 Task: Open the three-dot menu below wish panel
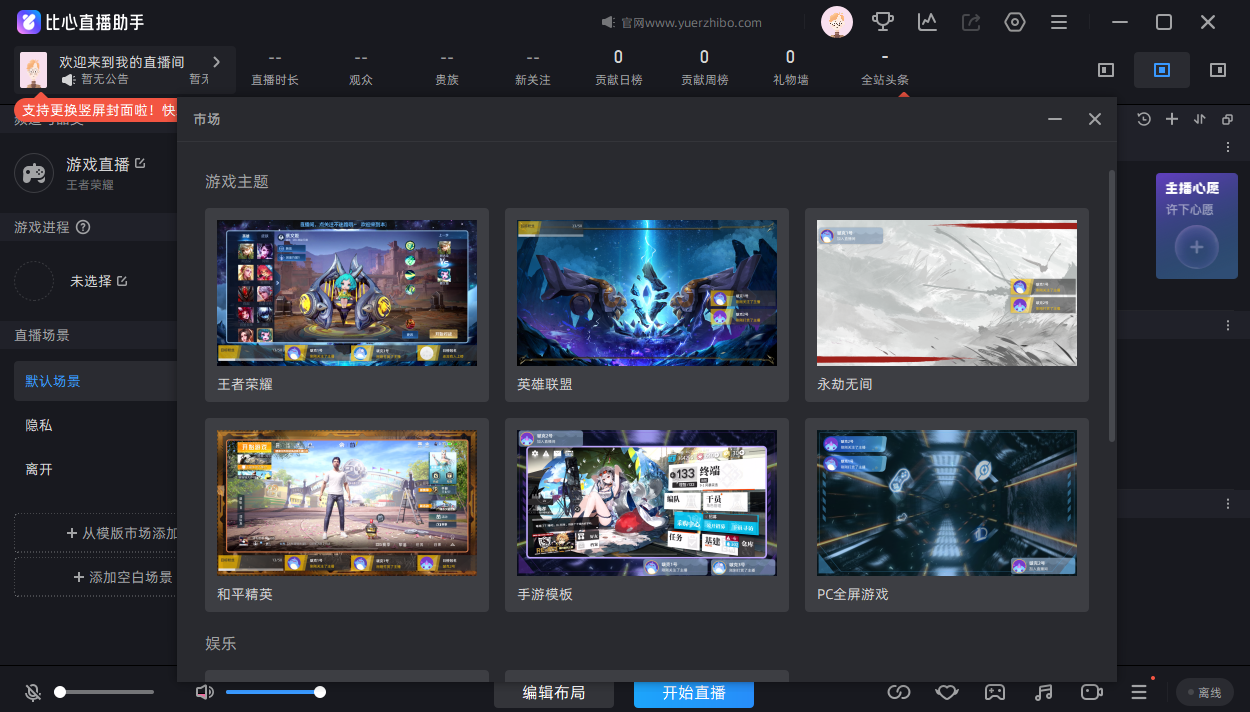pyautogui.click(x=1229, y=326)
